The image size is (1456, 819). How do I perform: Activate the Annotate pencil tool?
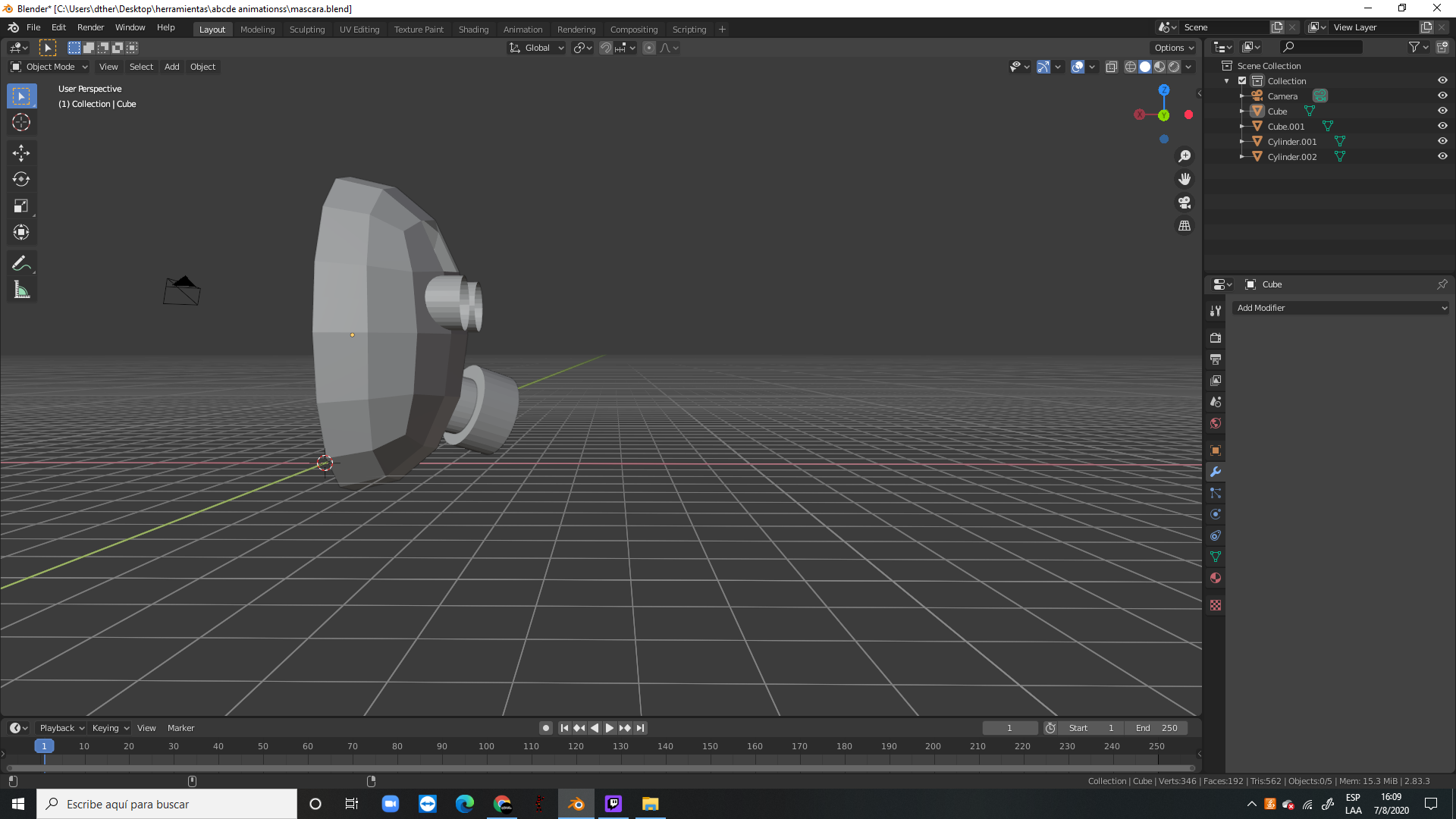pyautogui.click(x=20, y=263)
